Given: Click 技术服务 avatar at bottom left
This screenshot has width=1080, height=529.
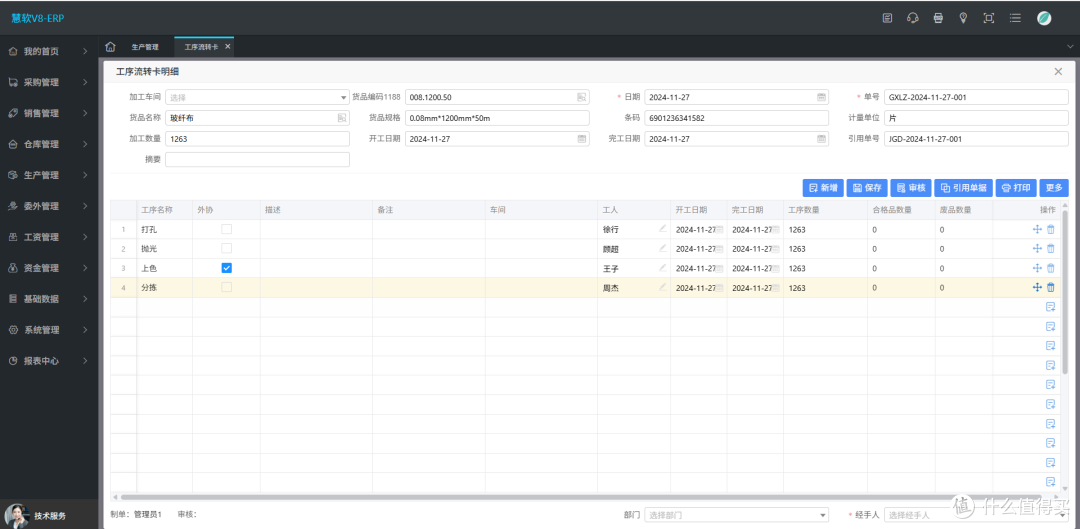Looking at the screenshot, I should (17, 515).
